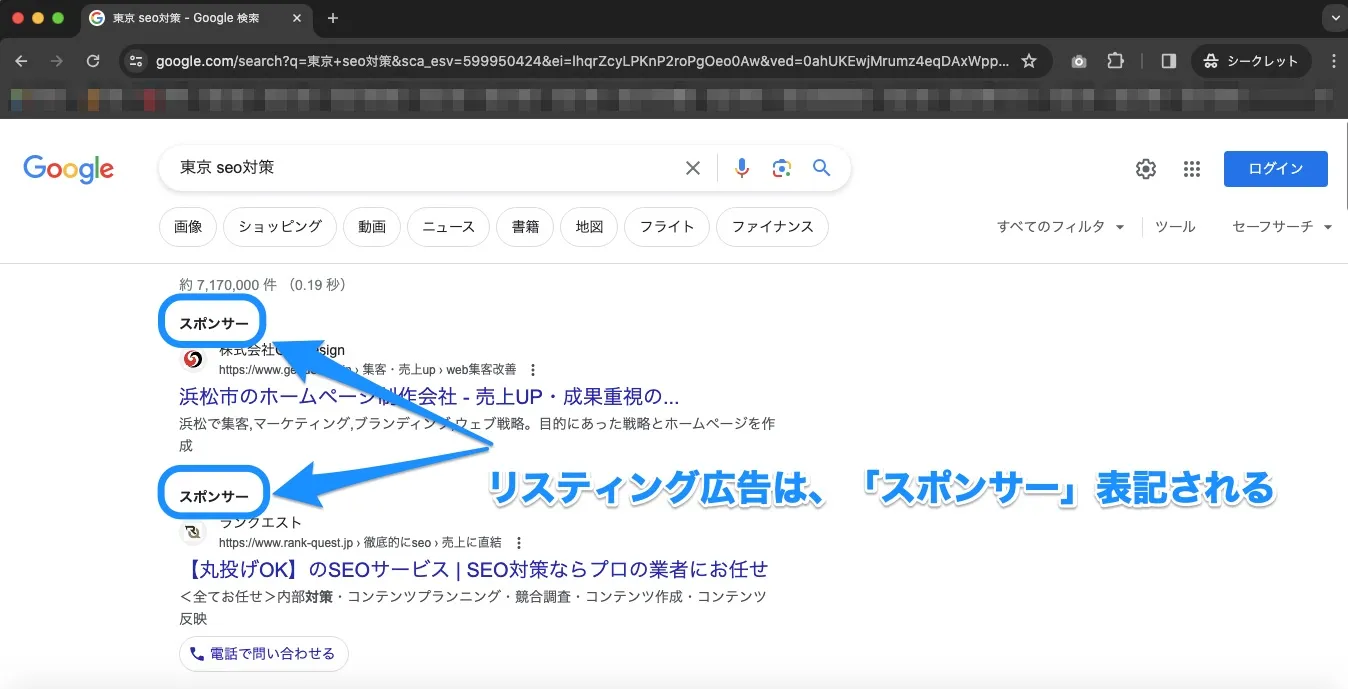
Task: Click the ad description starting 浜松で集客
Action: [477, 434]
